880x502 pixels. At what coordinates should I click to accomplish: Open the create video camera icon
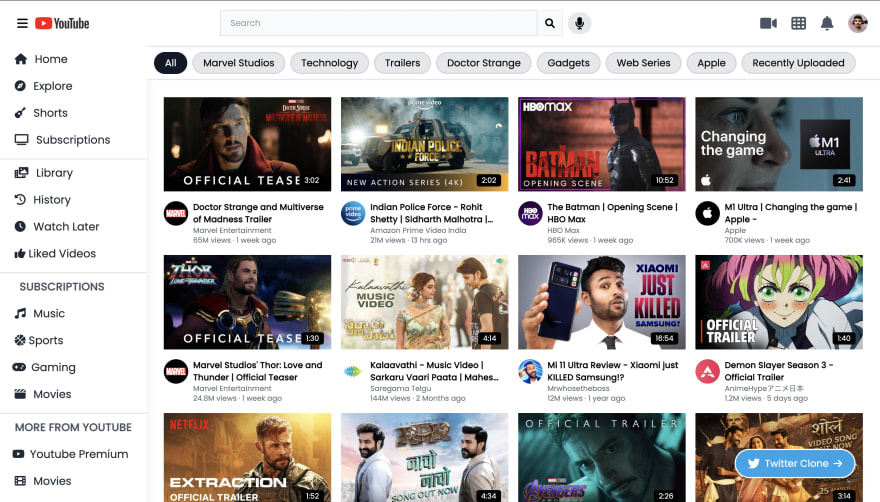coord(768,23)
